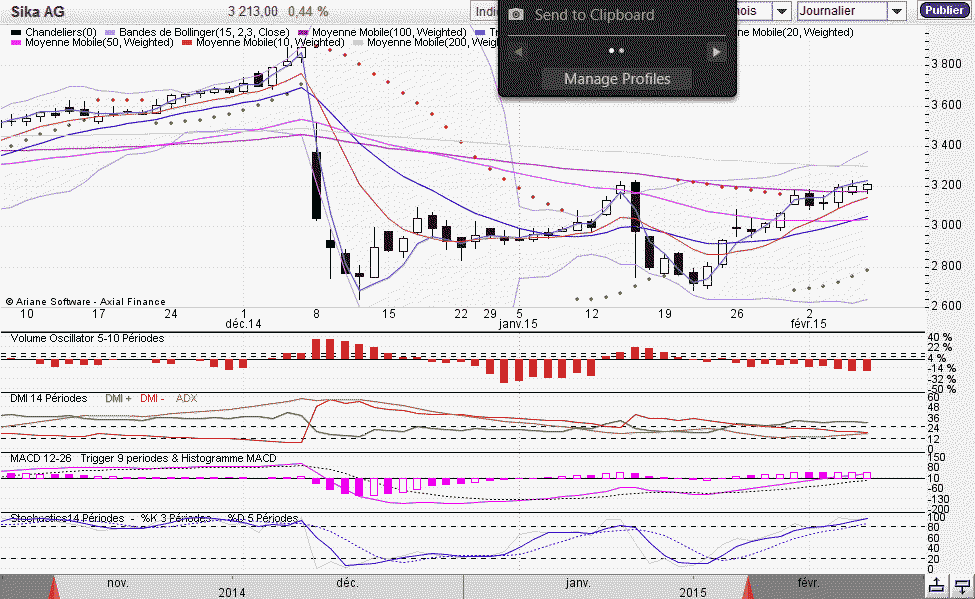Image resolution: width=975 pixels, height=599 pixels.
Task: Select the Send to Clipboard option
Action: point(594,15)
